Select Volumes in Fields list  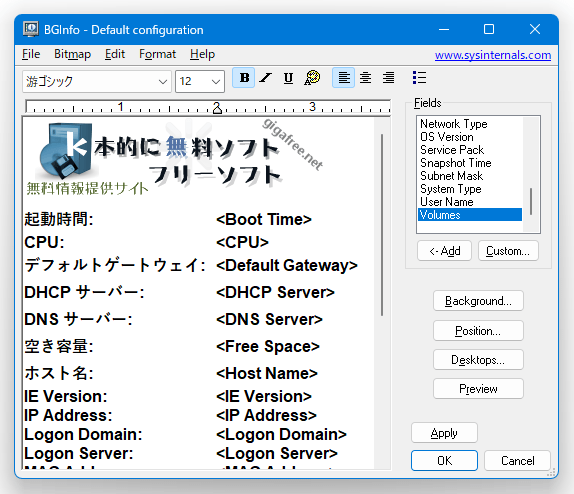[470, 215]
